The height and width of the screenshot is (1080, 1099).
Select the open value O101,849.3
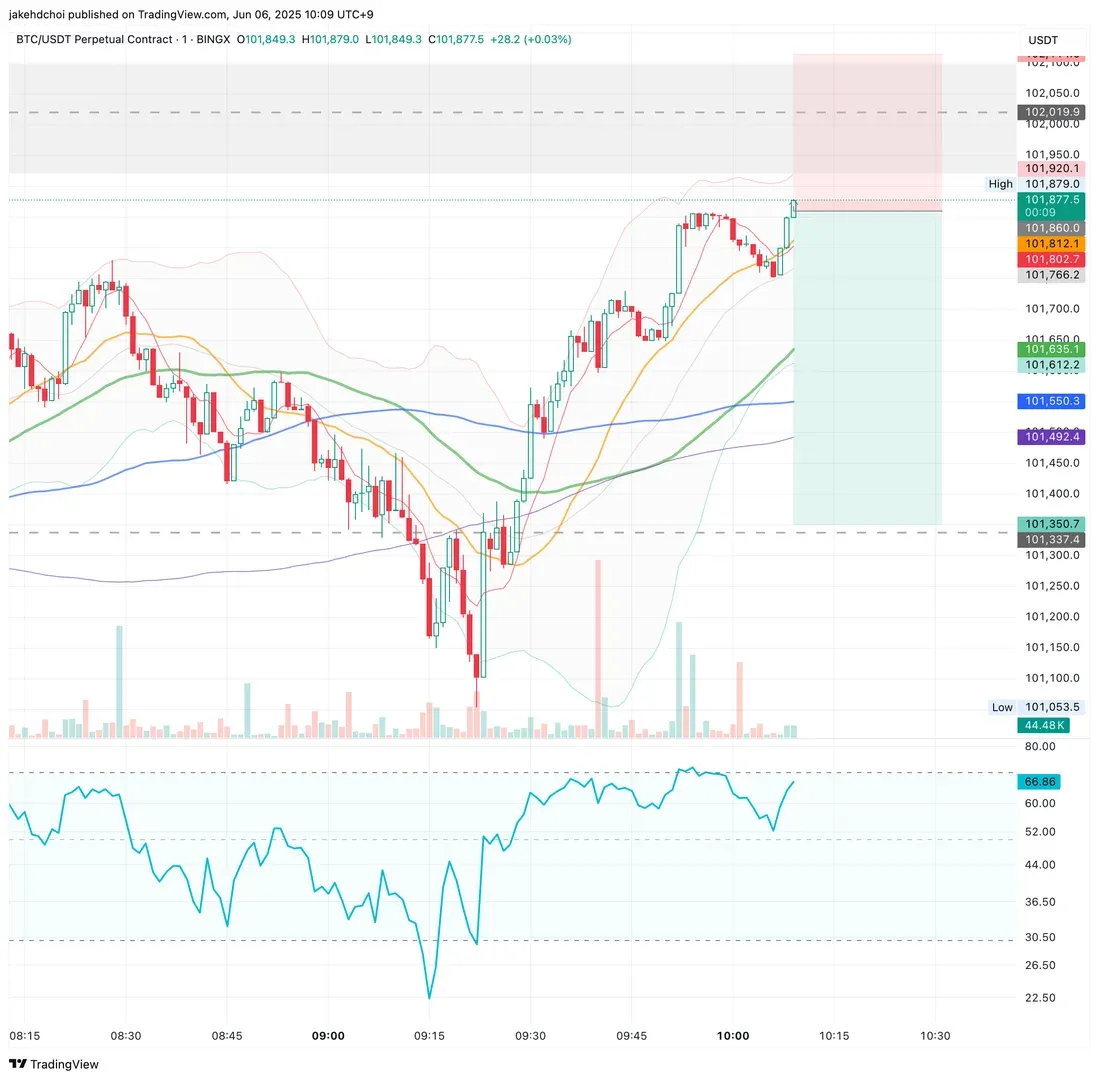point(266,39)
